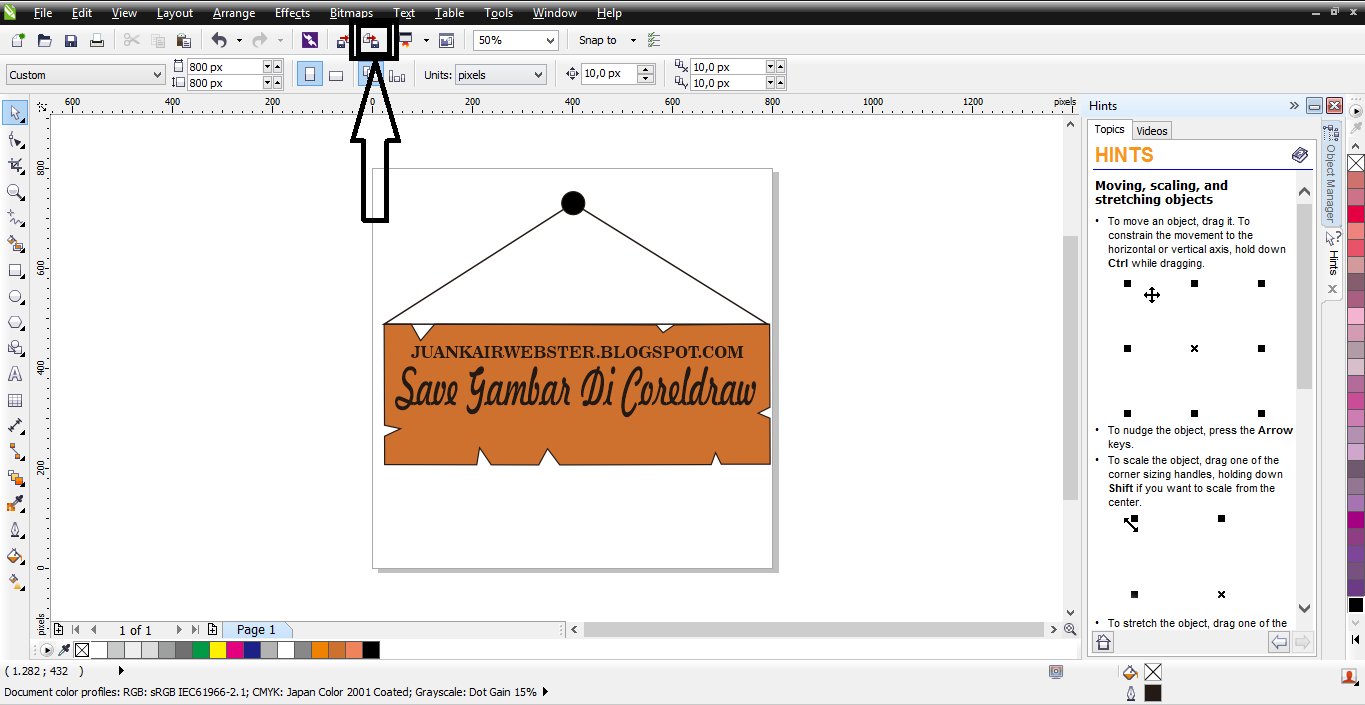The height and width of the screenshot is (705, 1365).
Task: Open the Effects menu
Action: click(292, 13)
